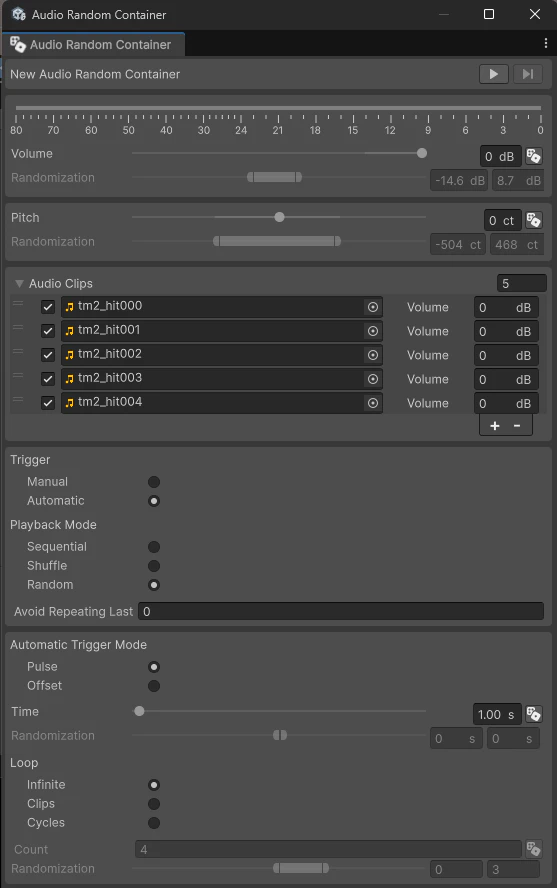The width and height of the screenshot is (557, 888).
Task: Disable the tm2_hit003 clip checkbox
Action: pos(48,379)
